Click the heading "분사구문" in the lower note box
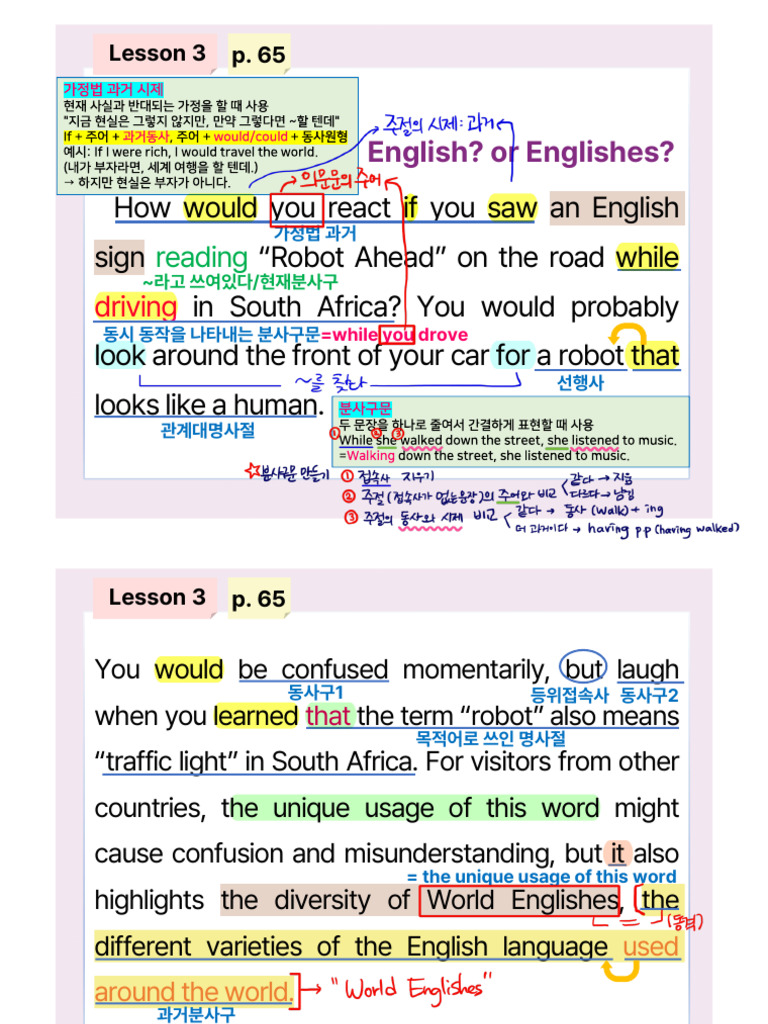This screenshot has width=768, height=1024. pyautogui.click(x=364, y=409)
